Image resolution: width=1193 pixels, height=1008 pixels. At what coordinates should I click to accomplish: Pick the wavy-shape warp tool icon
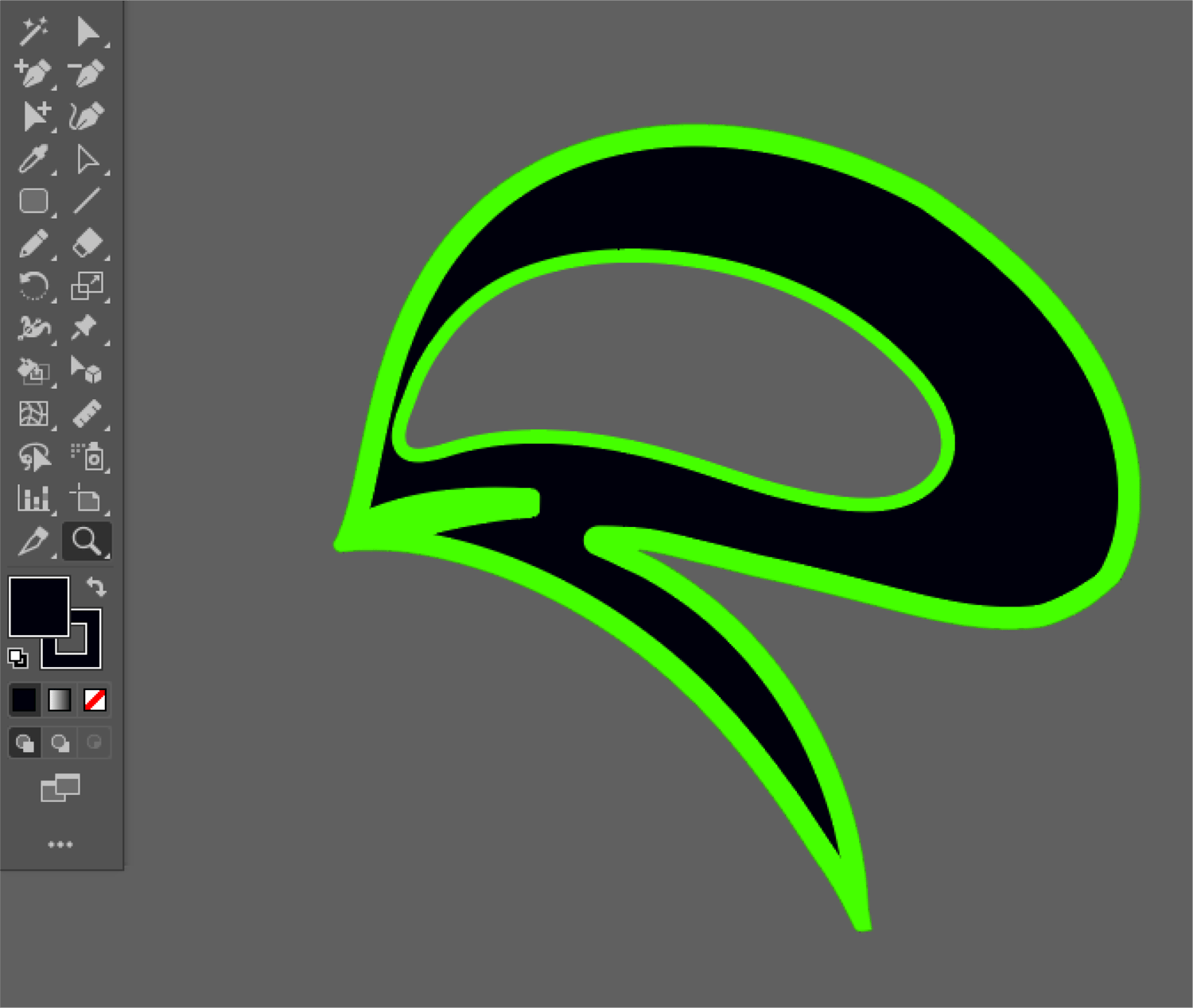click(33, 328)
